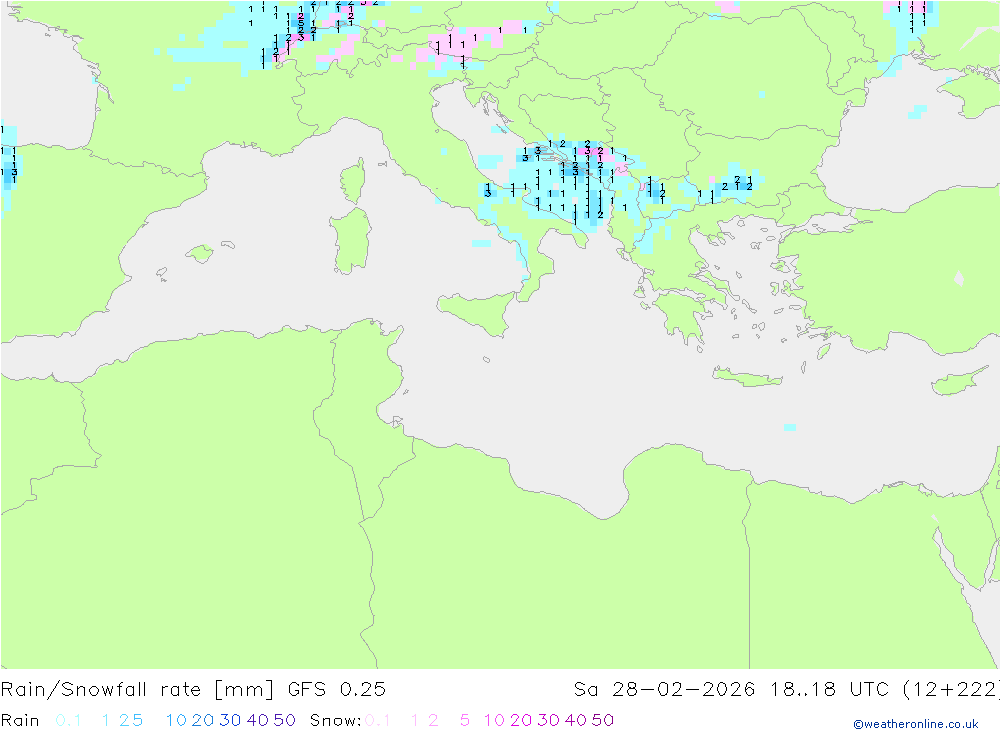Click the island of Crete on map
This screenshot has height=733, width=1000.
coord(747,377)
